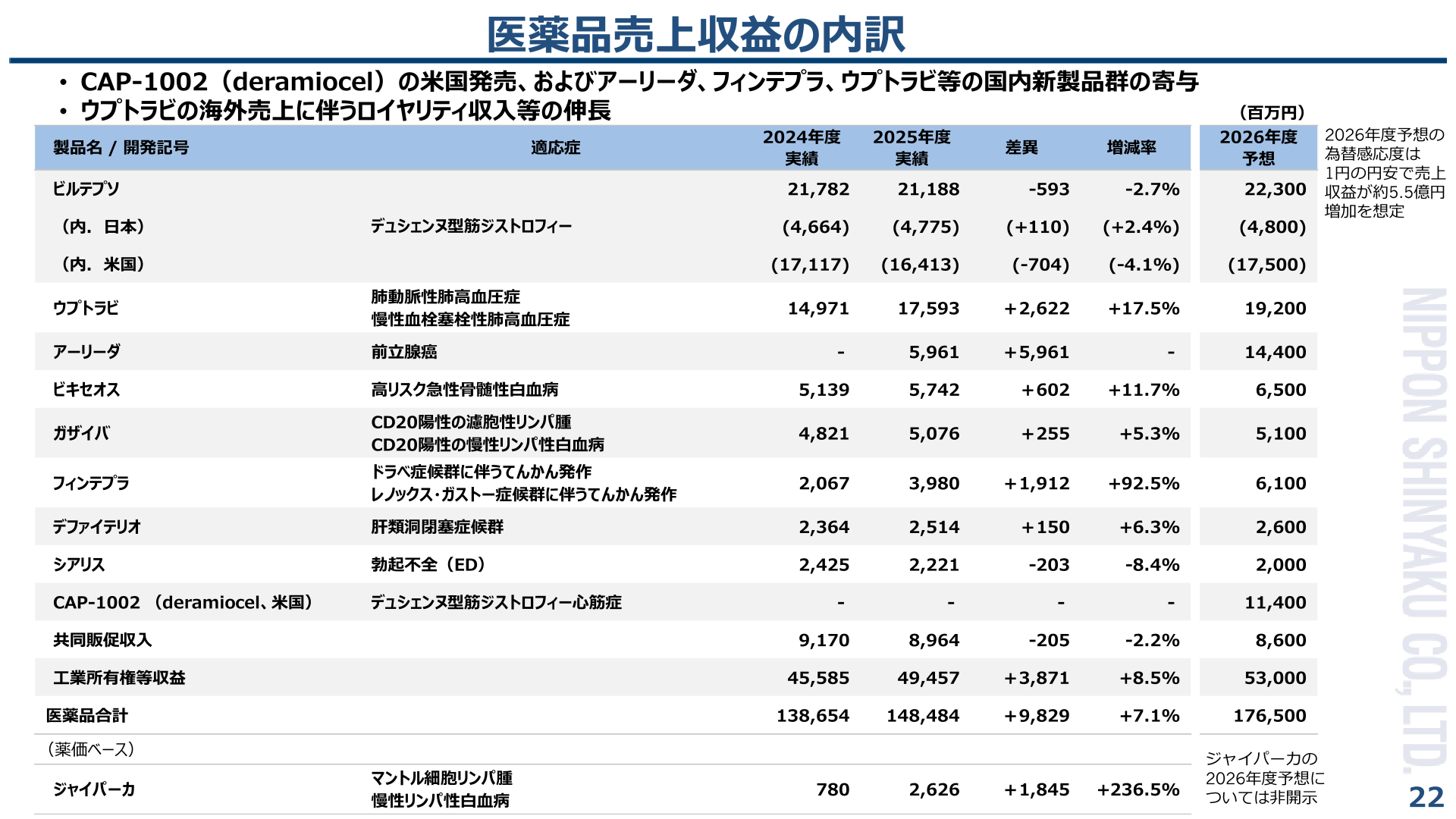Select ウプトラビ's 2025 value 17,593

coord(928,309)
